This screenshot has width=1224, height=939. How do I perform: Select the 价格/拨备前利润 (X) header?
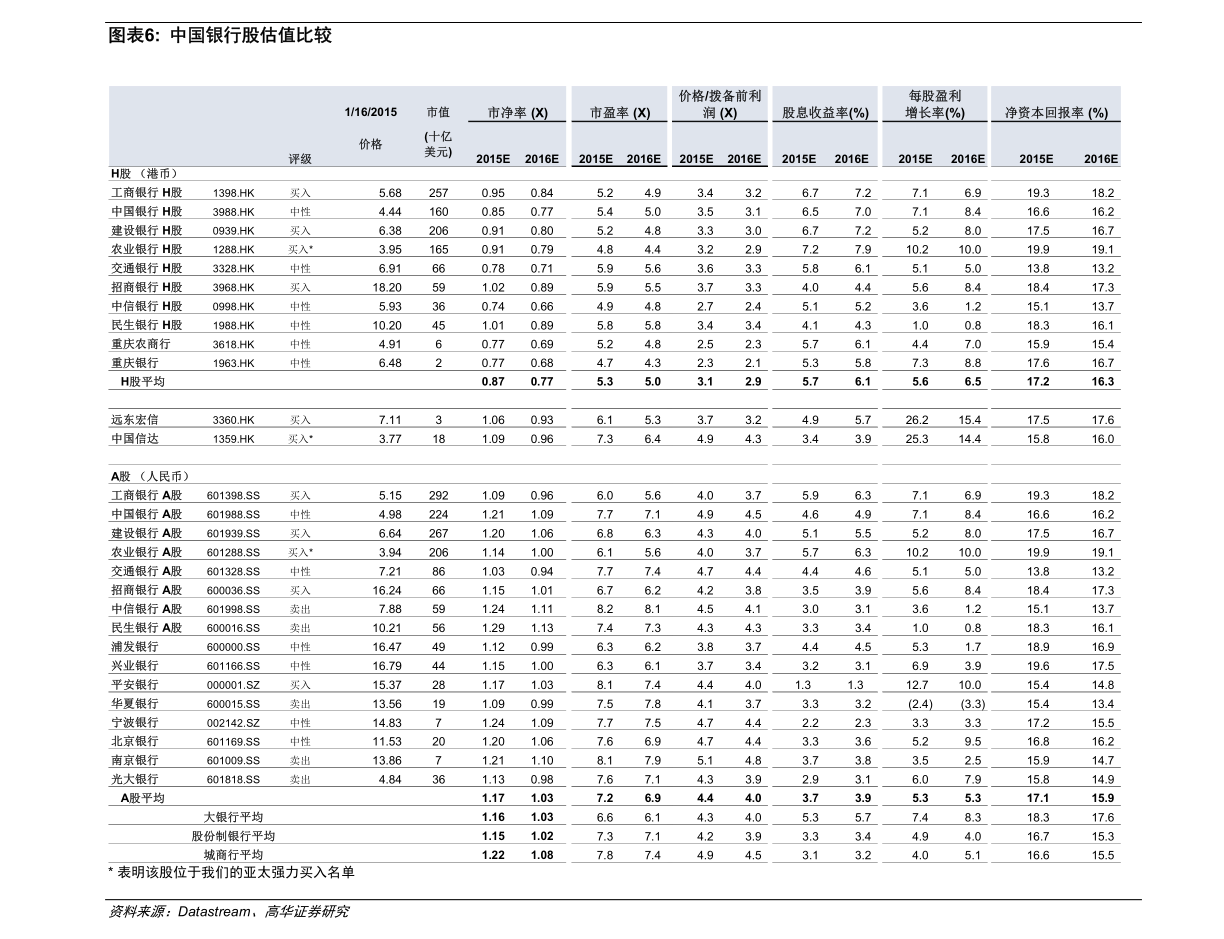720,105
